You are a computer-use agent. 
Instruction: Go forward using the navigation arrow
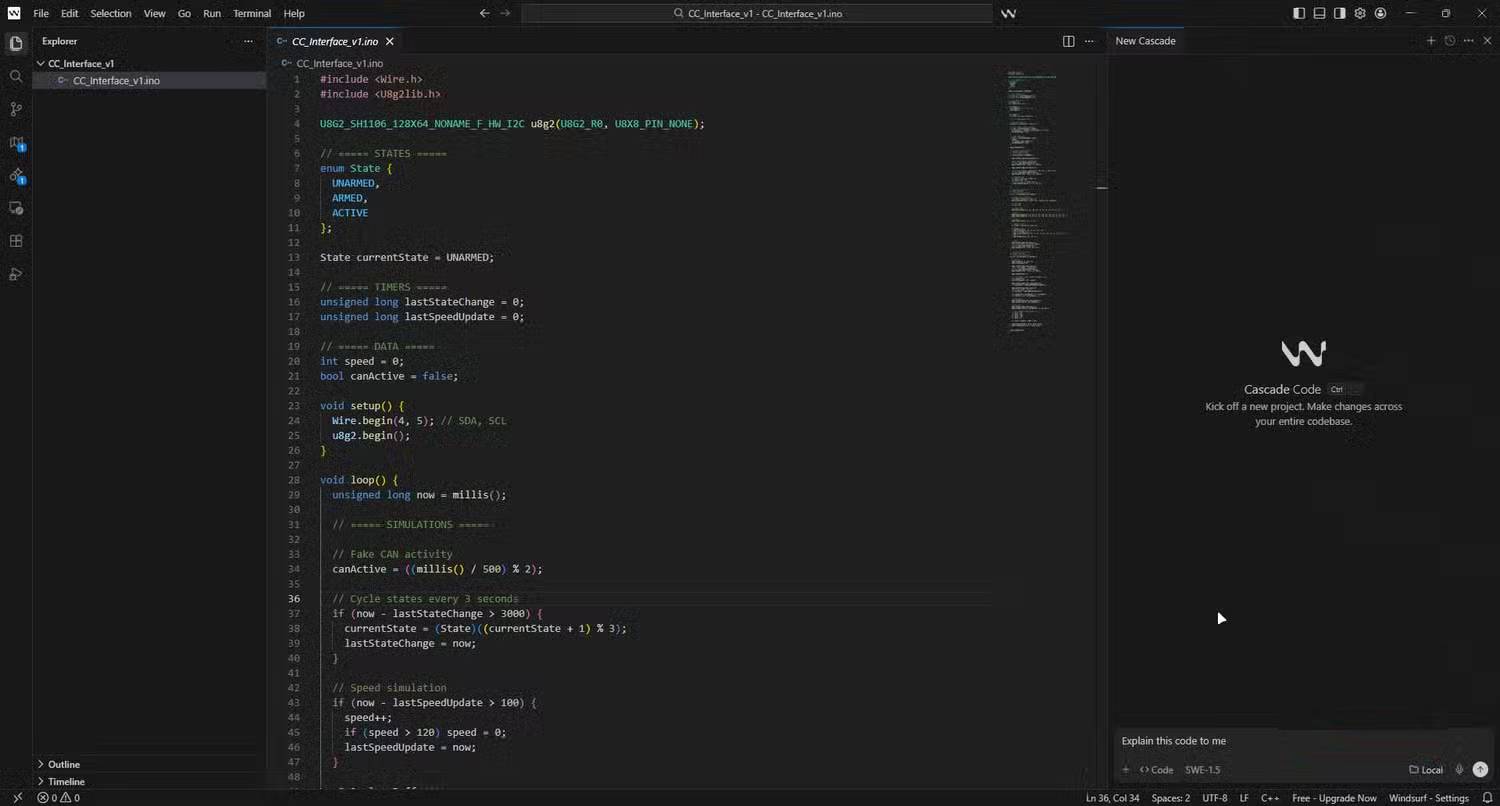pyautogui.click(x=505, y=13)
